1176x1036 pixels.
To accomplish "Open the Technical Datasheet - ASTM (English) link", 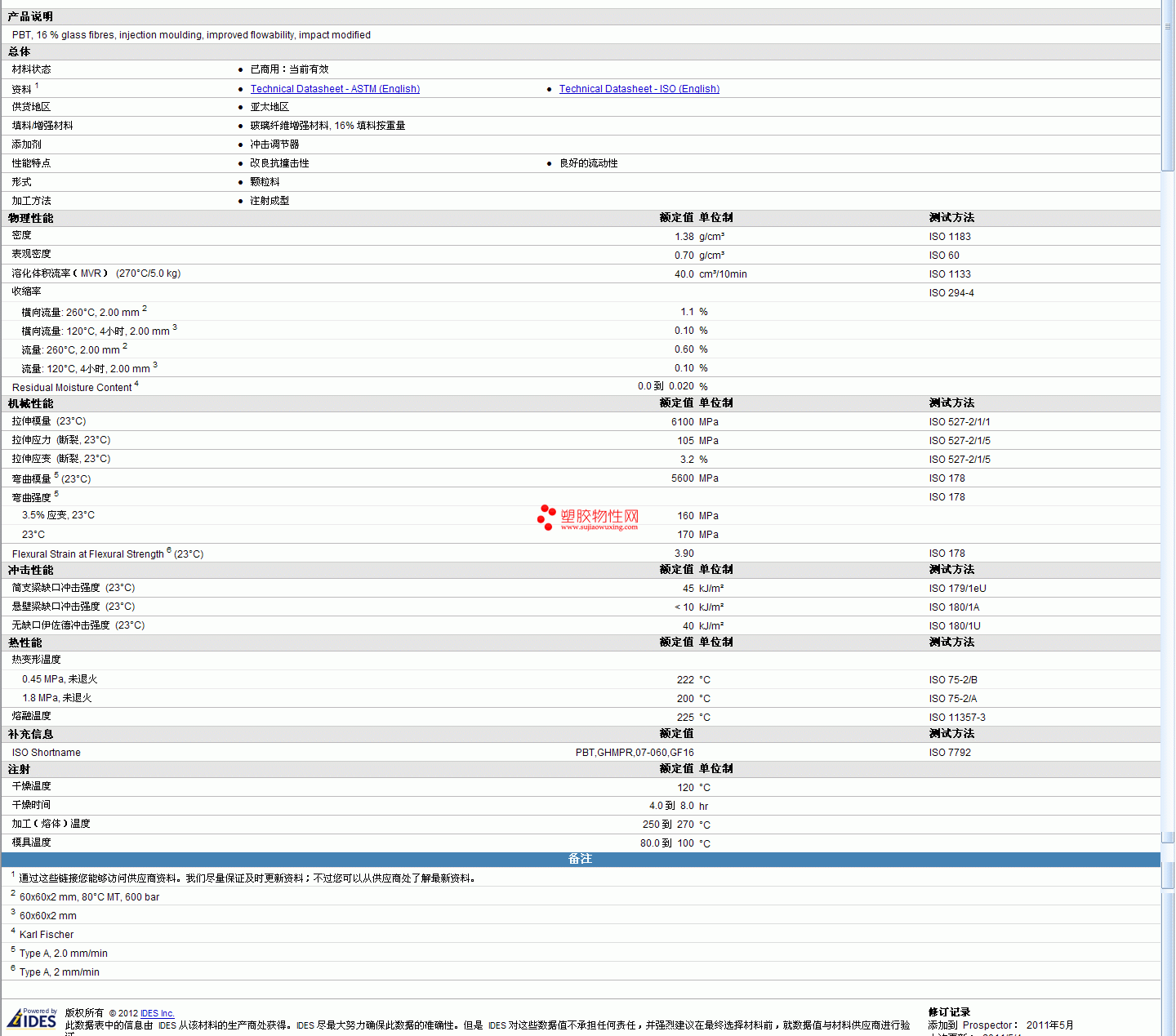I will (335, 89).
